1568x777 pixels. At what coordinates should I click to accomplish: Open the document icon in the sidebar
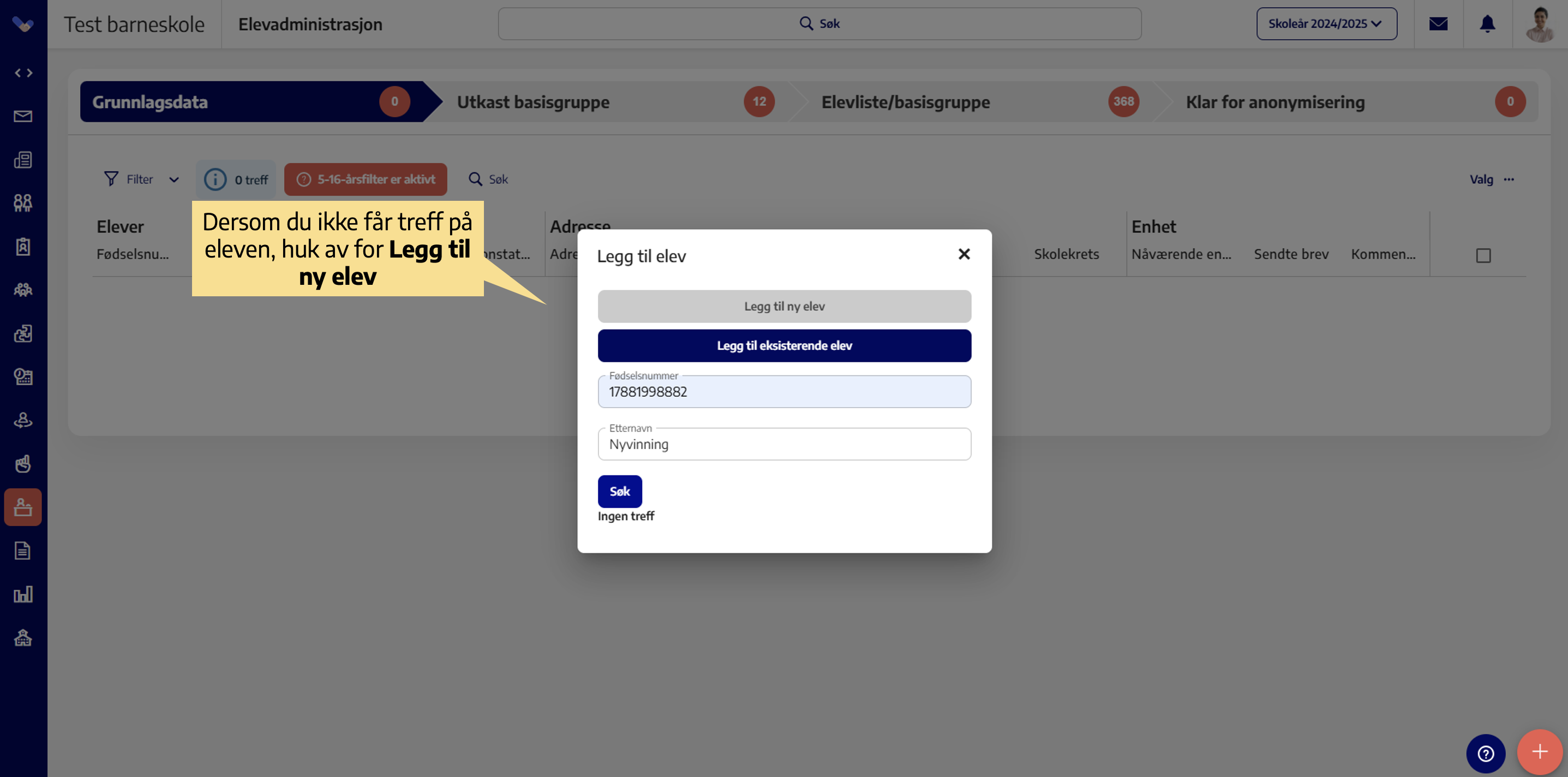23,551
